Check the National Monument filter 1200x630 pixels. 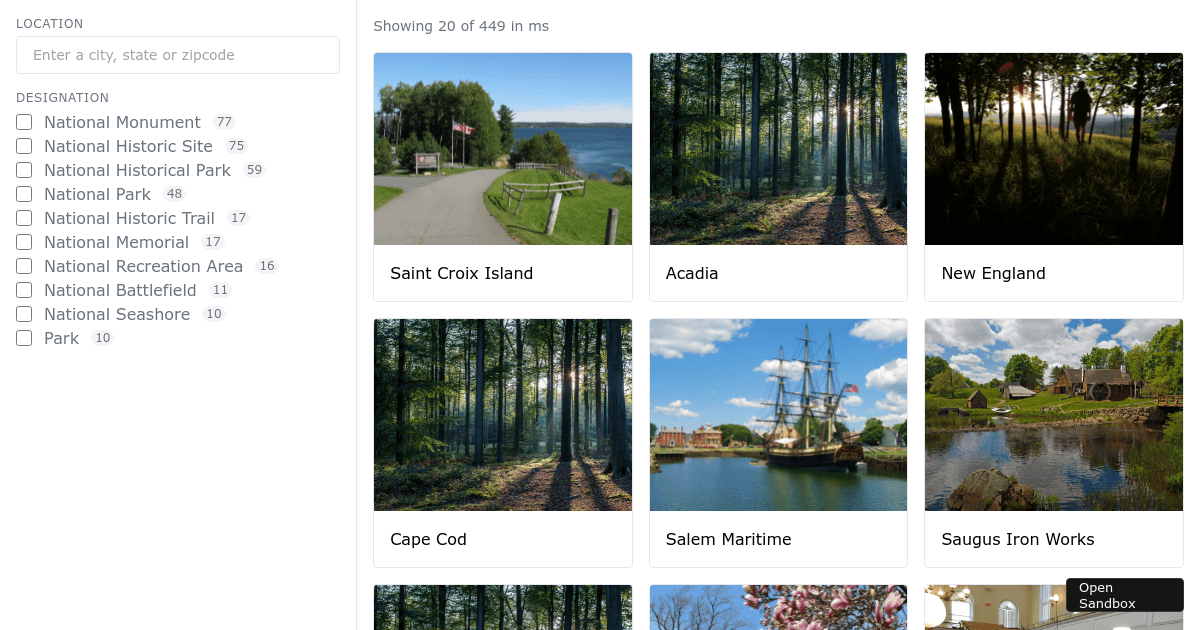tap(24, 122)
